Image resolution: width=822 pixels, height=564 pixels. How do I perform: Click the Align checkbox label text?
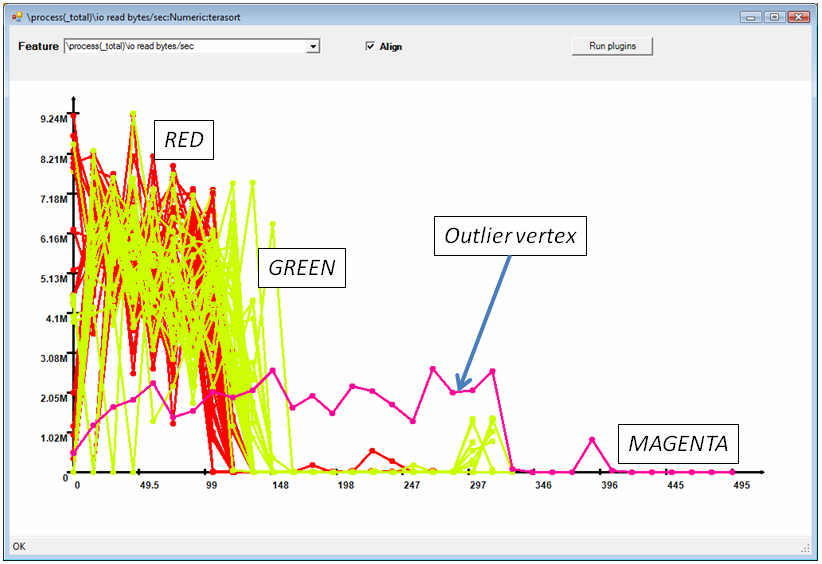tap(391, 47)
